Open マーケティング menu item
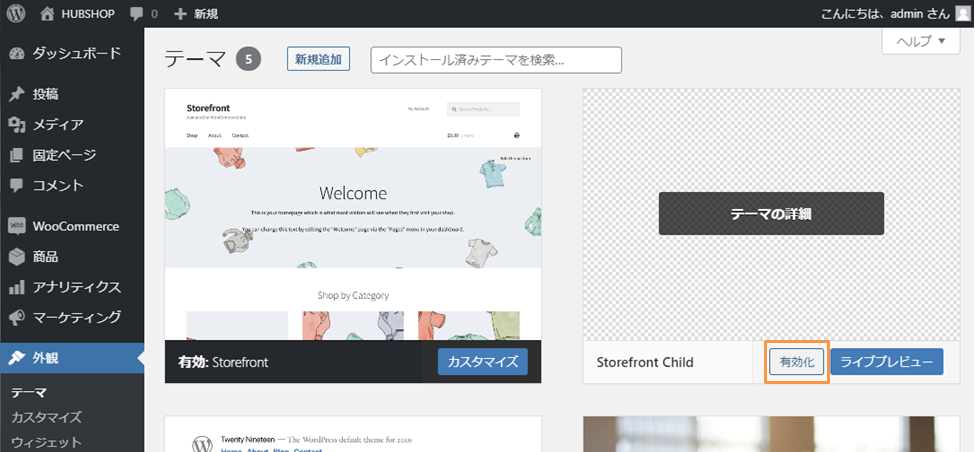975x452 pixels. (76, 318)
